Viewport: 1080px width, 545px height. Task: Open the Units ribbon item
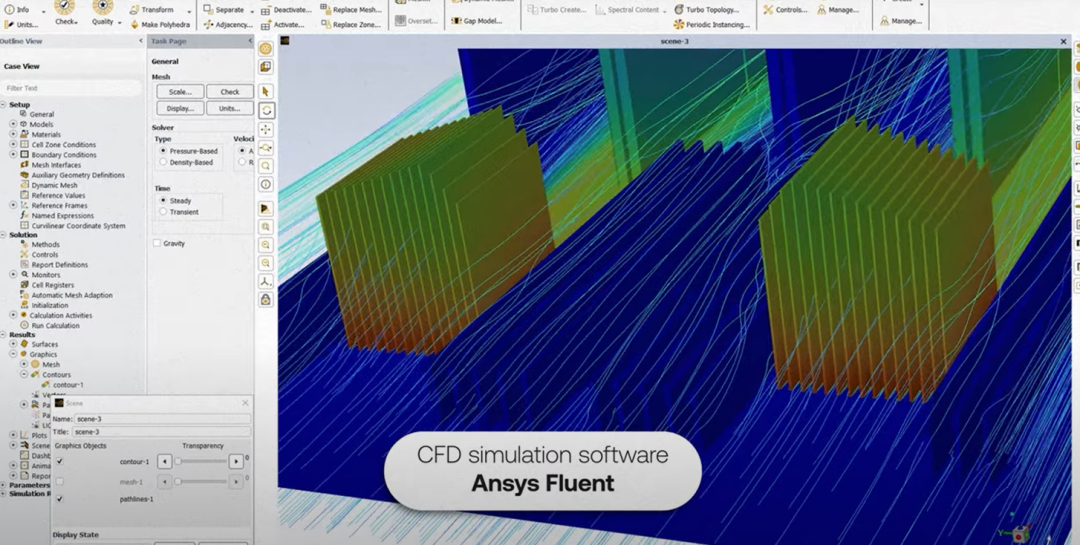coord(21,24)
